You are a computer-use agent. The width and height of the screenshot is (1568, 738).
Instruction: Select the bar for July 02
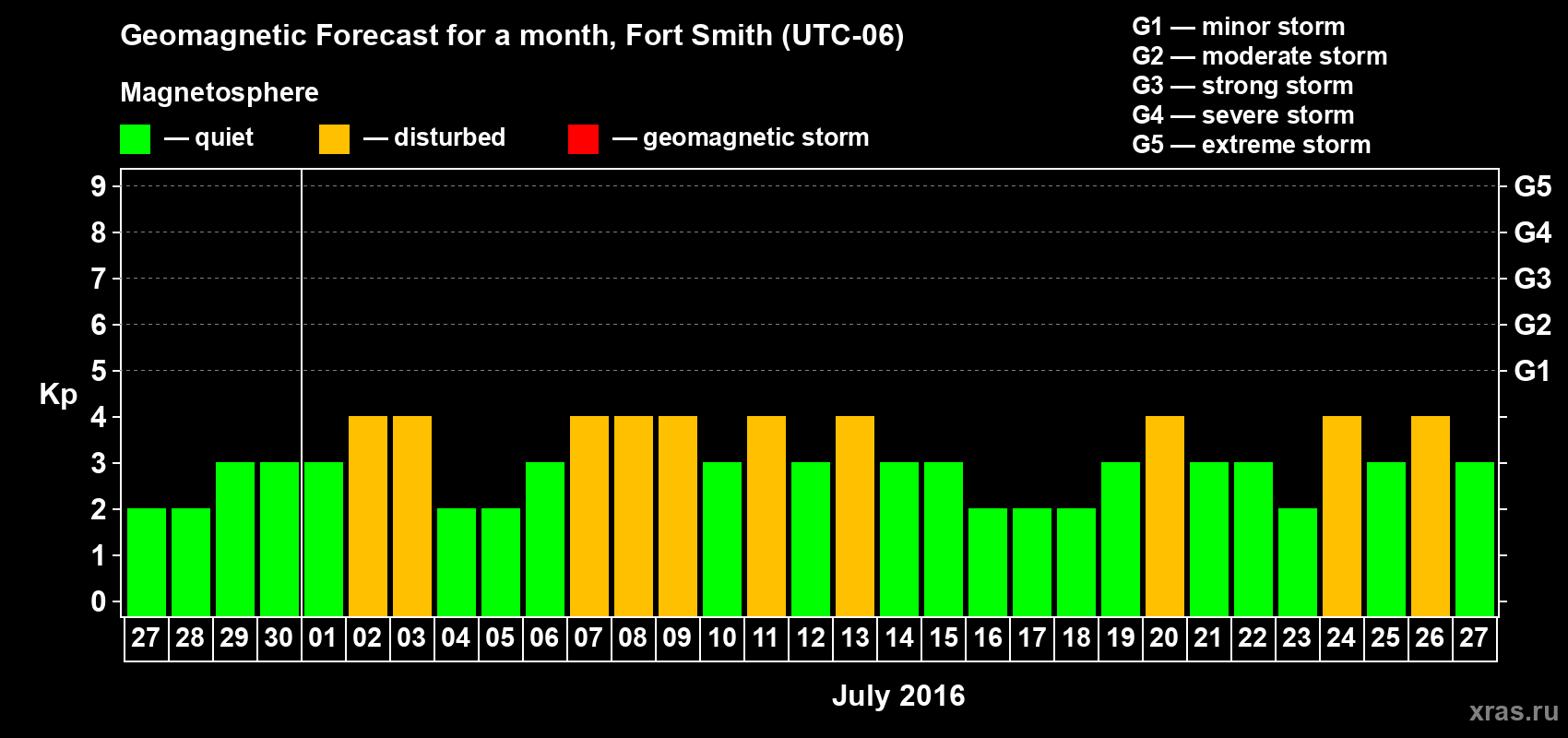click(x=368, y=516)
